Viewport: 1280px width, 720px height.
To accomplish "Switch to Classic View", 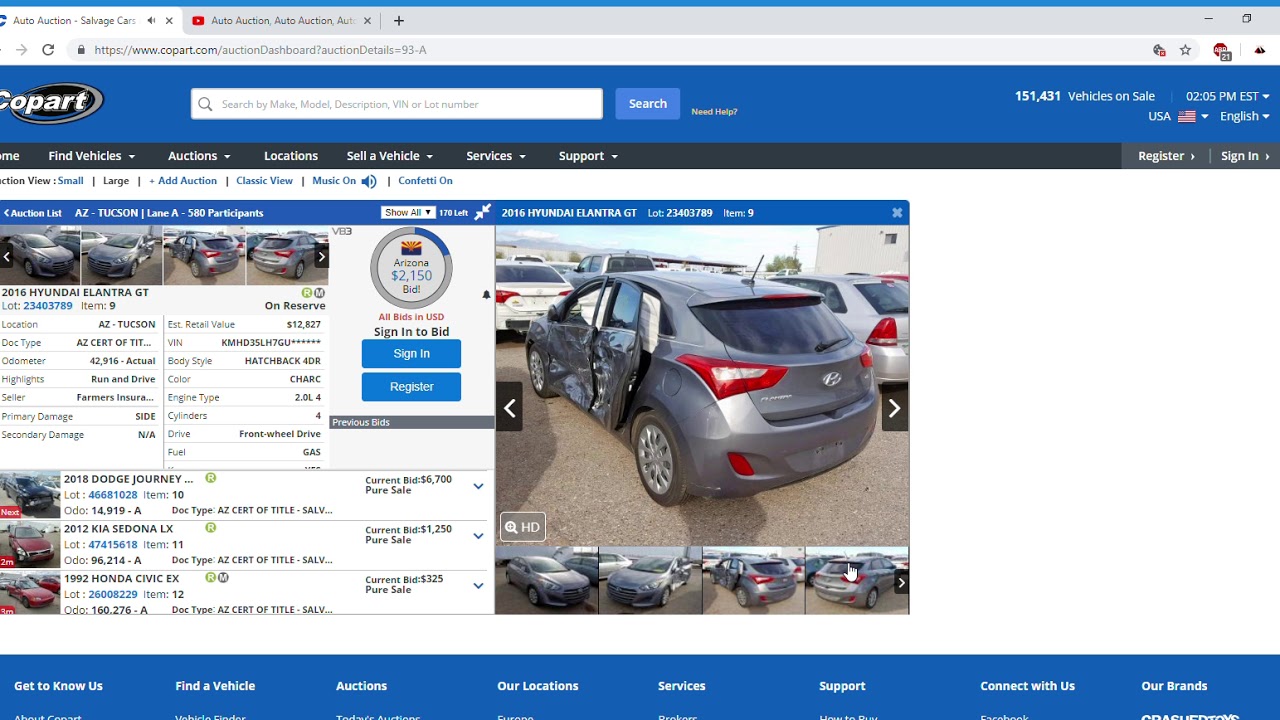I will pos(264,181).
